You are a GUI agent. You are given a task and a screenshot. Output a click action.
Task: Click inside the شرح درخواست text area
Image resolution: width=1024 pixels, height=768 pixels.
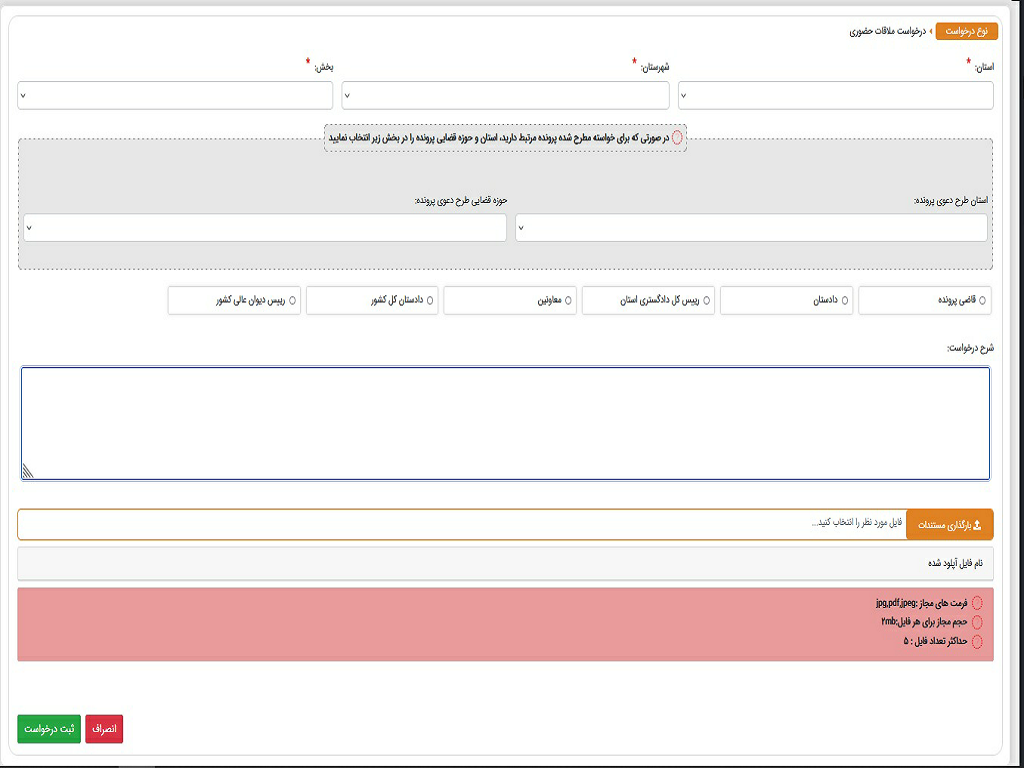click(x=505, y=422)
